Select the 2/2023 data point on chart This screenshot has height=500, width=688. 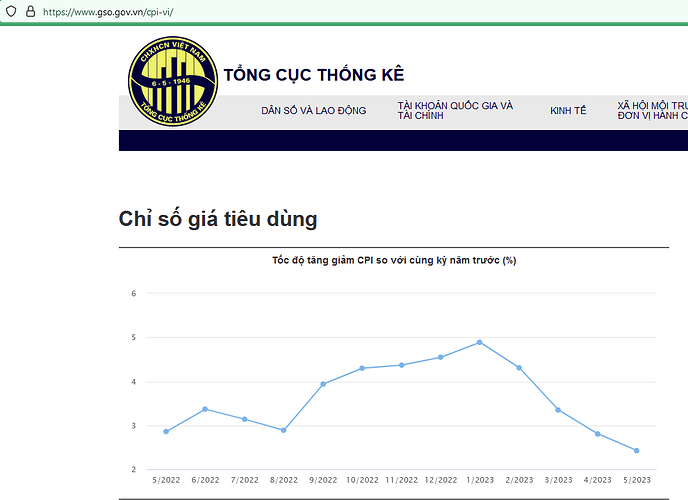click(519, 368)
